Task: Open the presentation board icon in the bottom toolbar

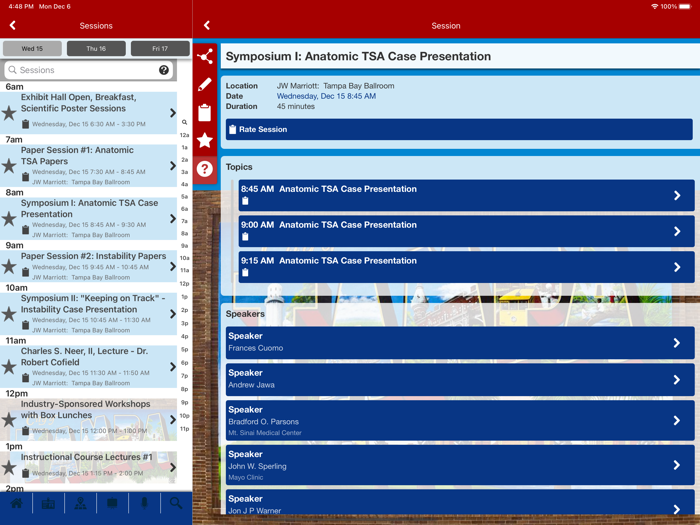Action: (112, 504)
